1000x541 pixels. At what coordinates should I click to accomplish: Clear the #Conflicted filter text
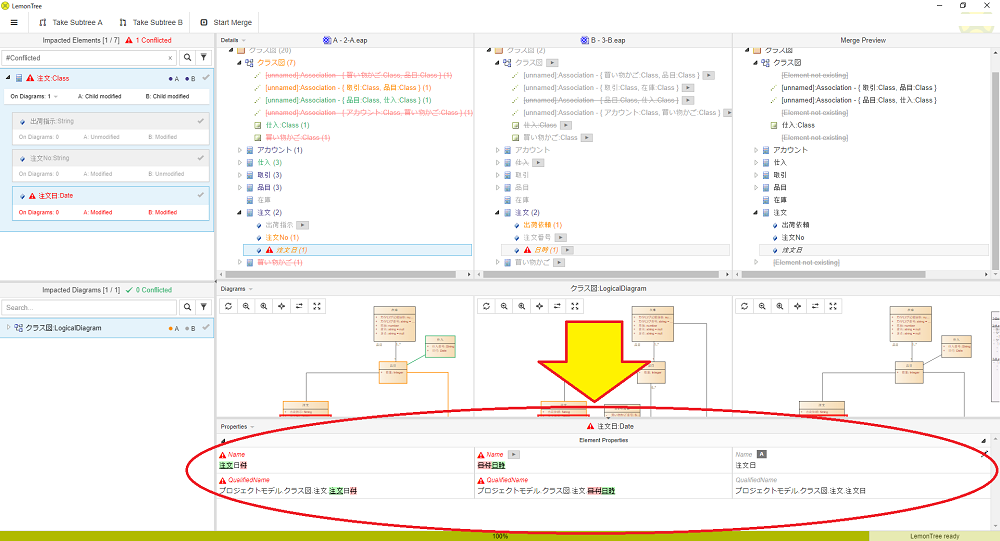coord(170,58)
